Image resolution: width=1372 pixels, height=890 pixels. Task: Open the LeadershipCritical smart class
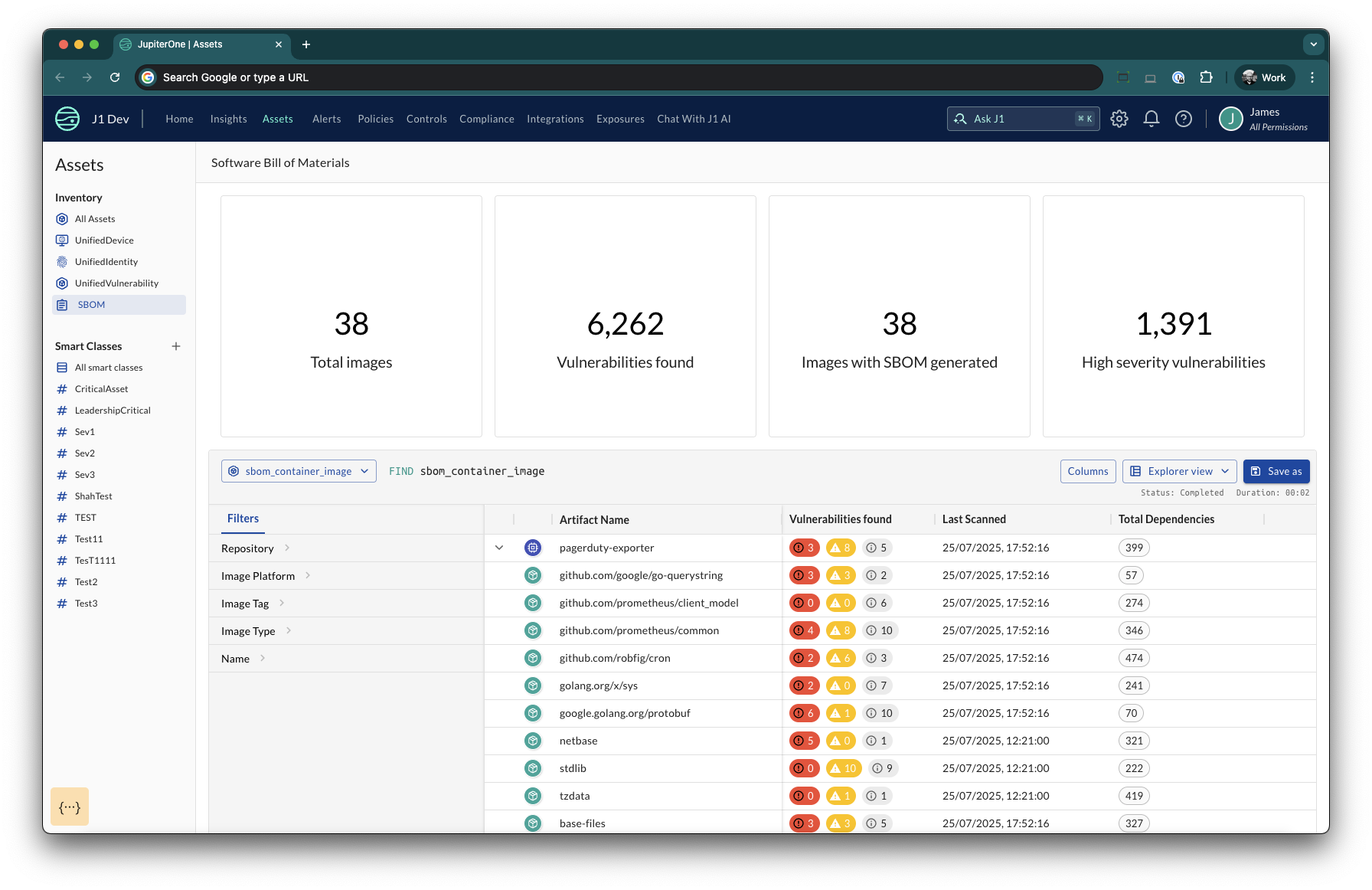tap(113, 411)
